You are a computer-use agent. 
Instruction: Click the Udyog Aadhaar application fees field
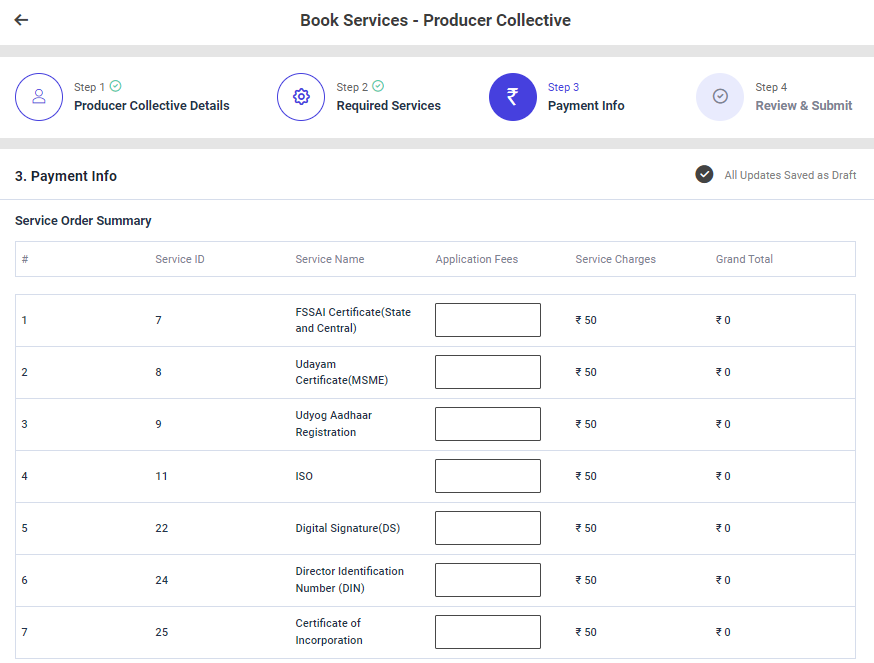coord(487,424)
